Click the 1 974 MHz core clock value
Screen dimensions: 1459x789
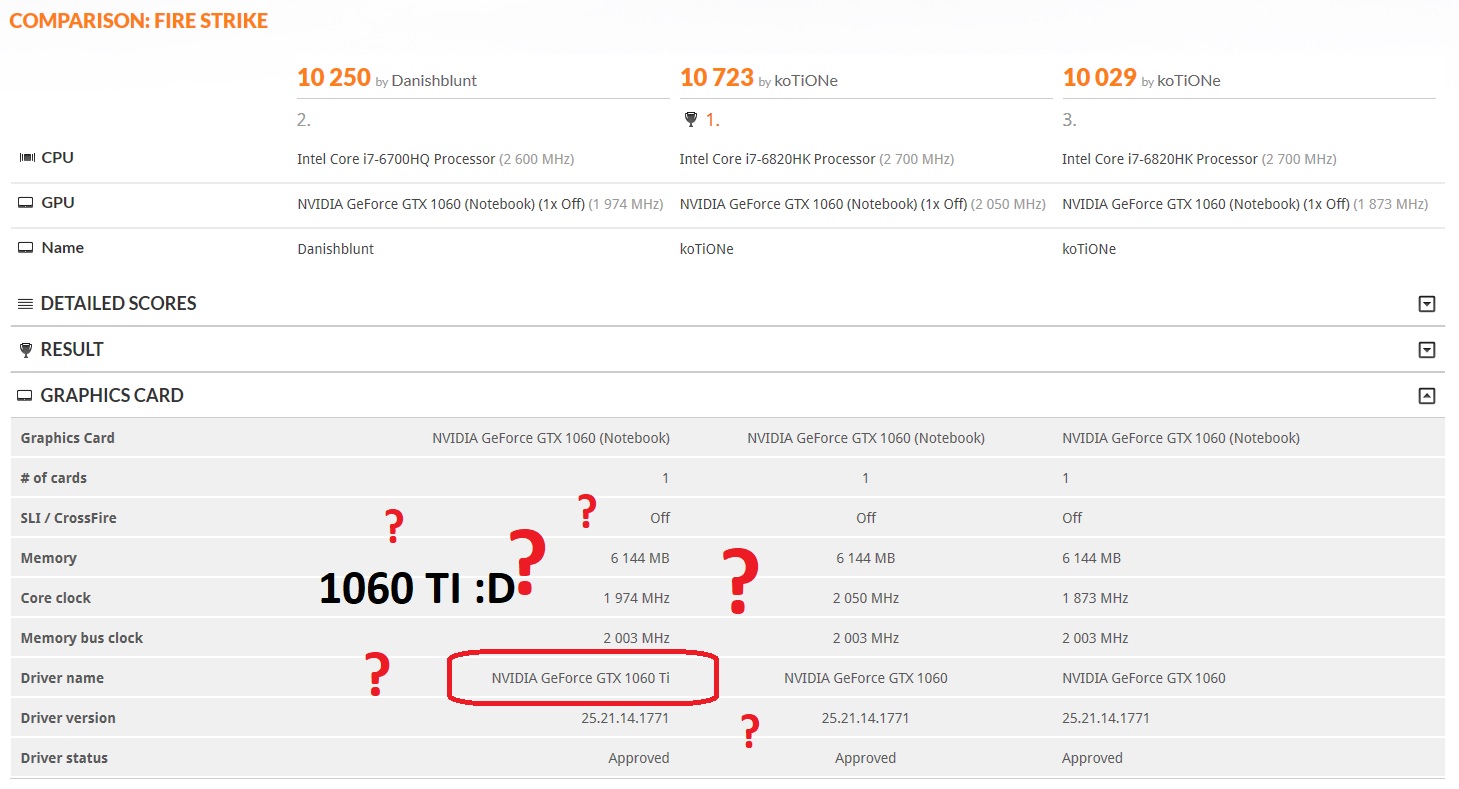(636, 598)
